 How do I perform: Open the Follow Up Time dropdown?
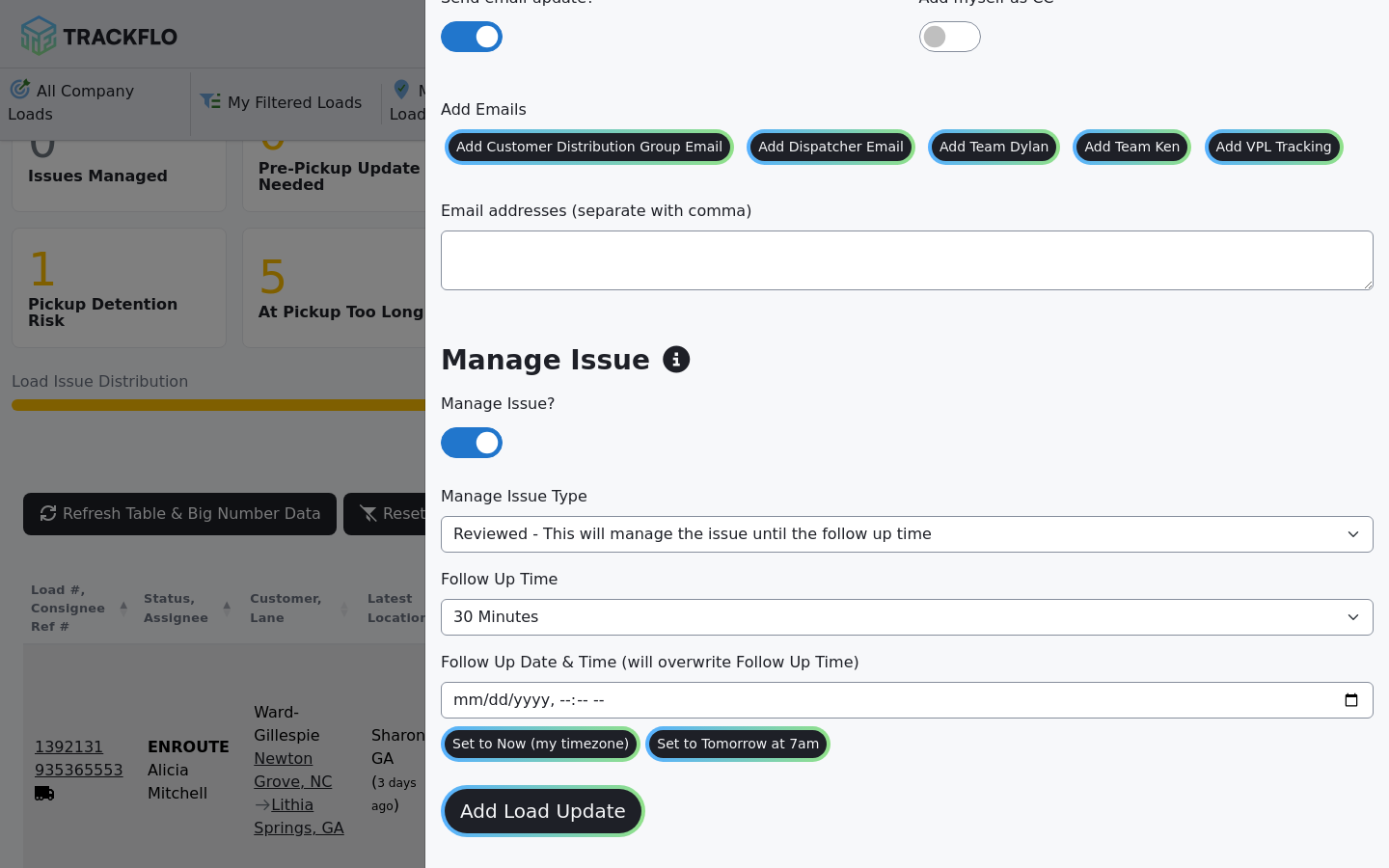tap(907, 617)
